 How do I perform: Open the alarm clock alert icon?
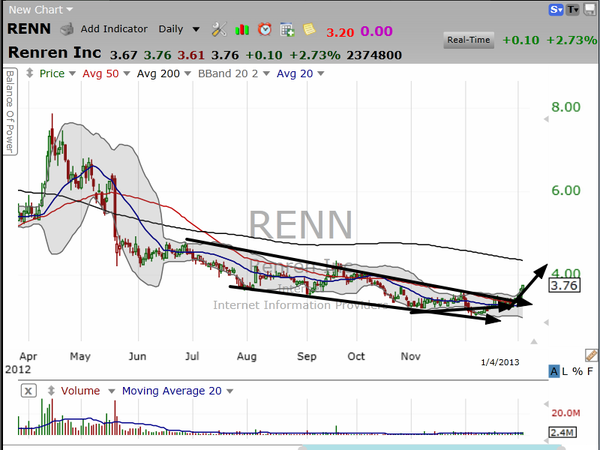click(x=264, y=29)
